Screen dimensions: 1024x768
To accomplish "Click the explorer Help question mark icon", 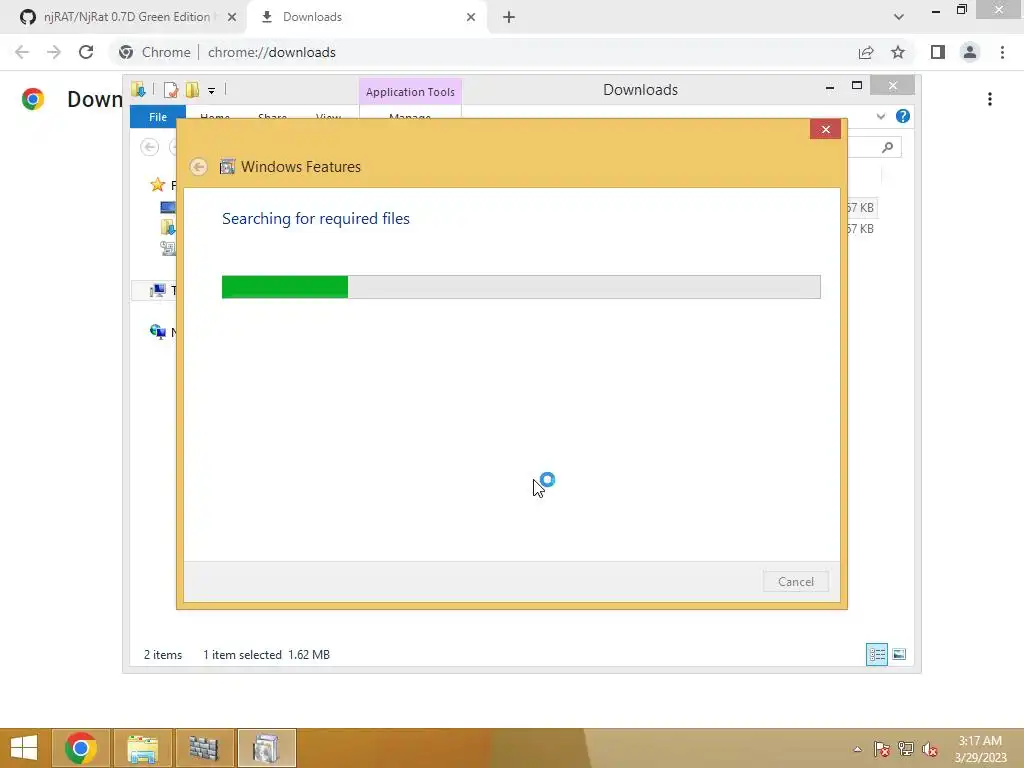I will [903, 116].
